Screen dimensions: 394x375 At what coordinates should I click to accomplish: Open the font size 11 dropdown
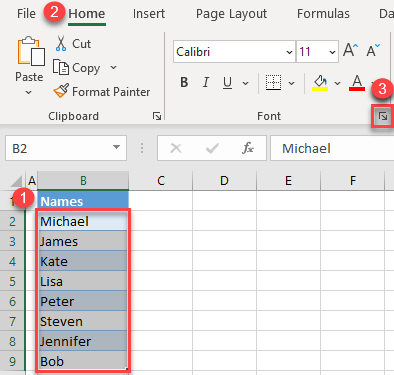(x=332, y=52)
